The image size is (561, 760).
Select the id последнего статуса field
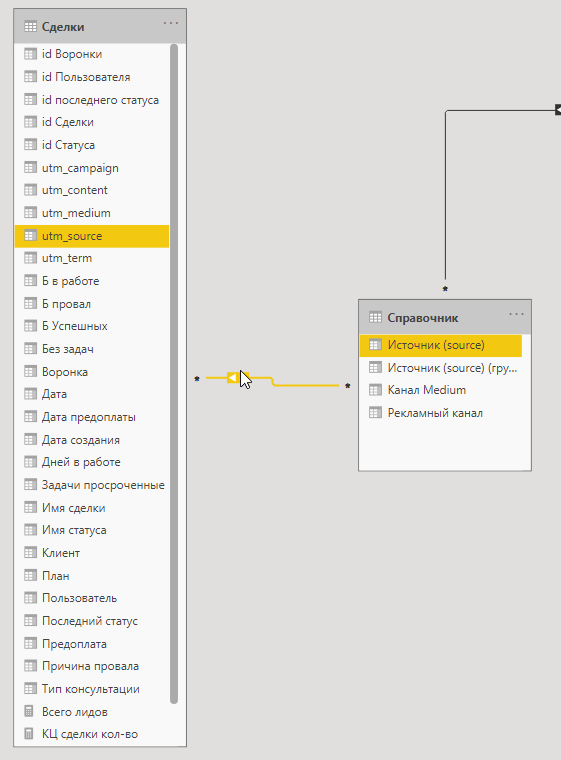point(92,99)
